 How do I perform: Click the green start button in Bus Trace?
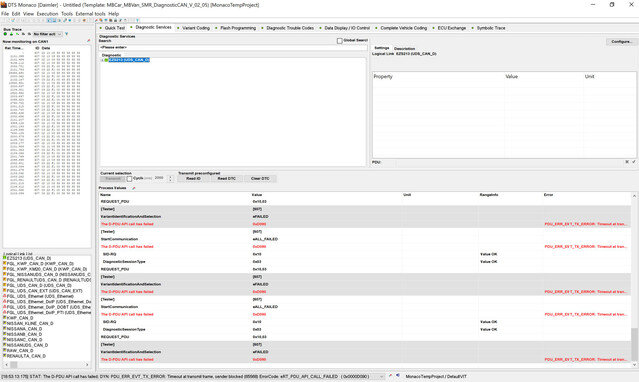(x=5, y=34)
